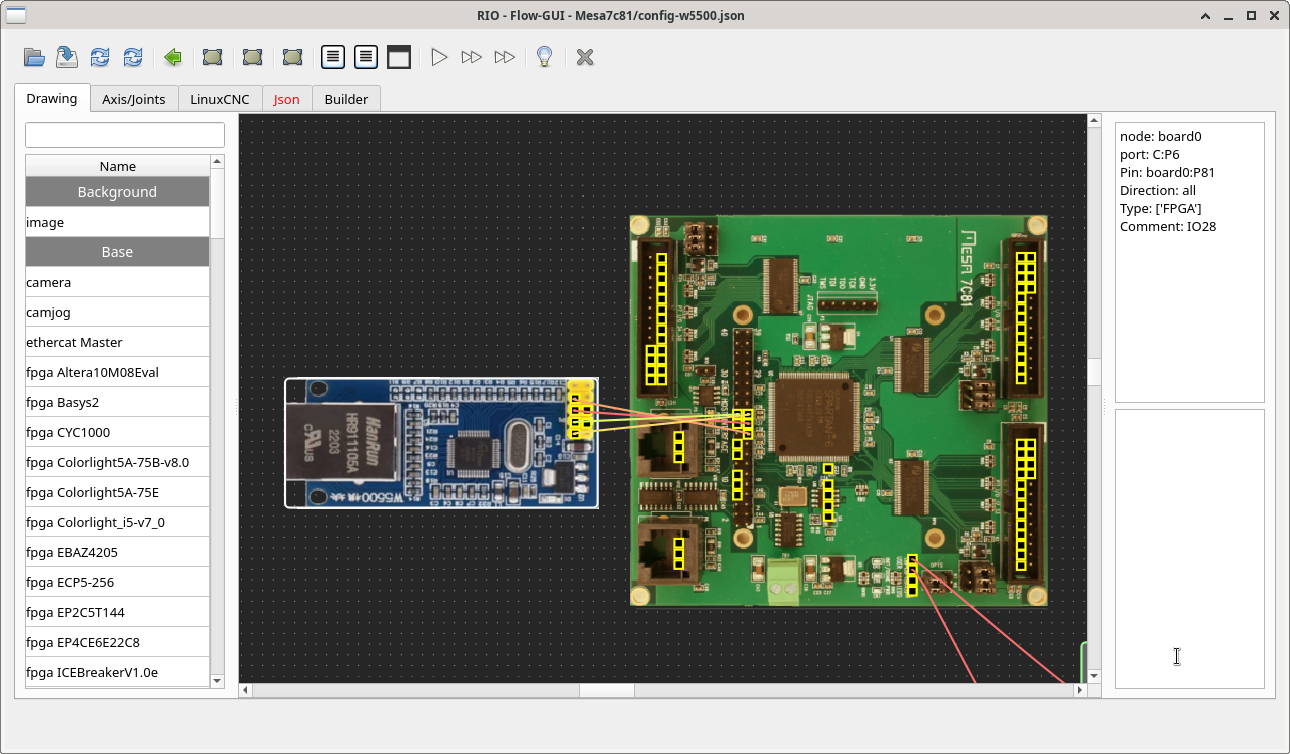Click the gray X icon in toolbar
Screen dimensions: 1290x754
tap(585, 57)
